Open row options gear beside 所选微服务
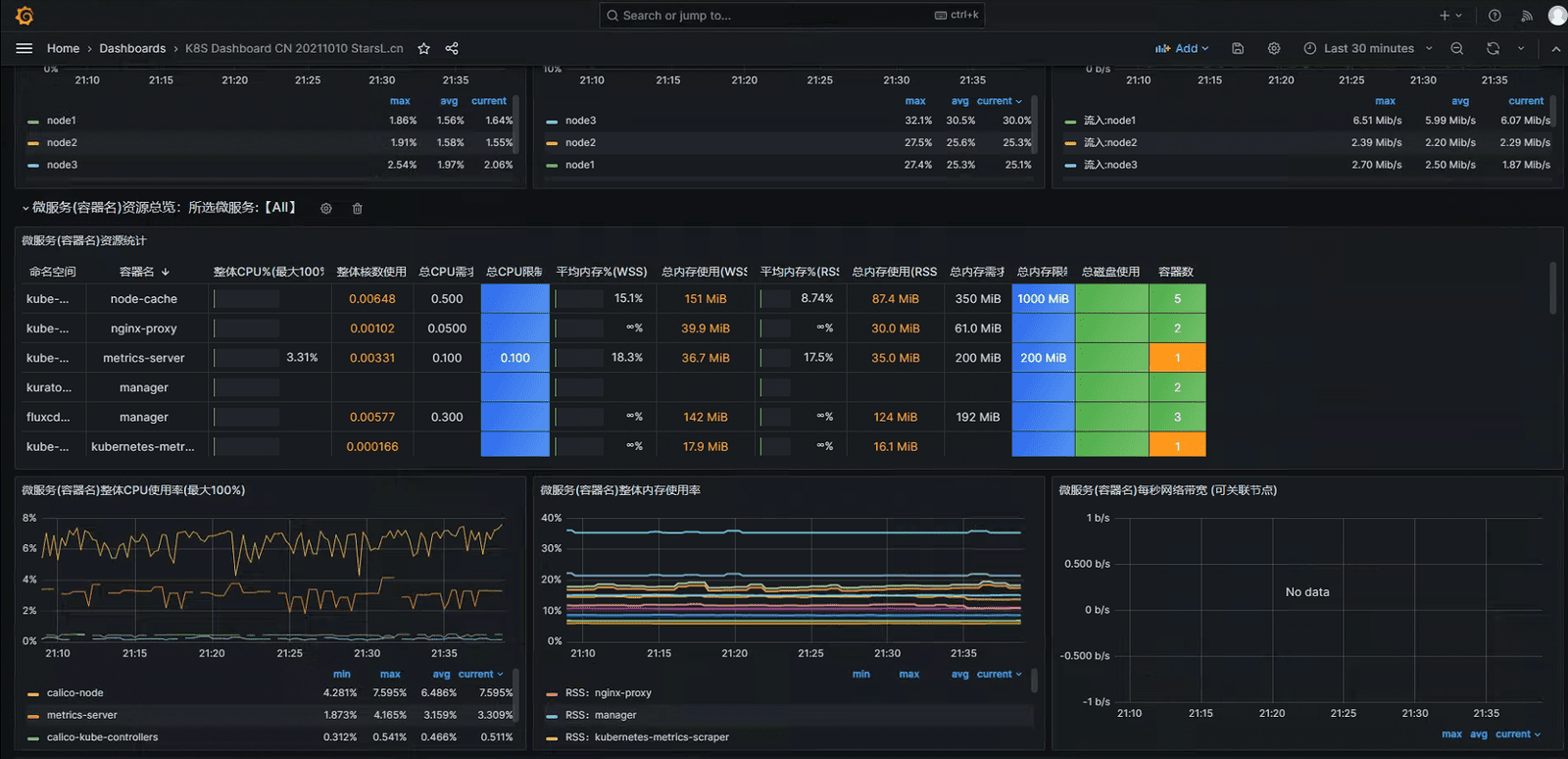The width and height of the screenshot is (1568, 759). coord(326,208)
